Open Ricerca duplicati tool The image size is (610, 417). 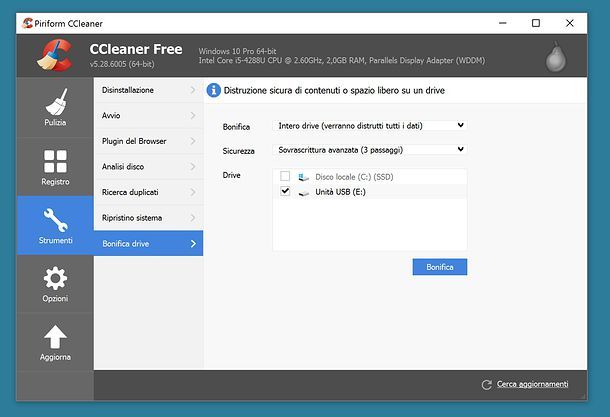click(x=149, y=192)
